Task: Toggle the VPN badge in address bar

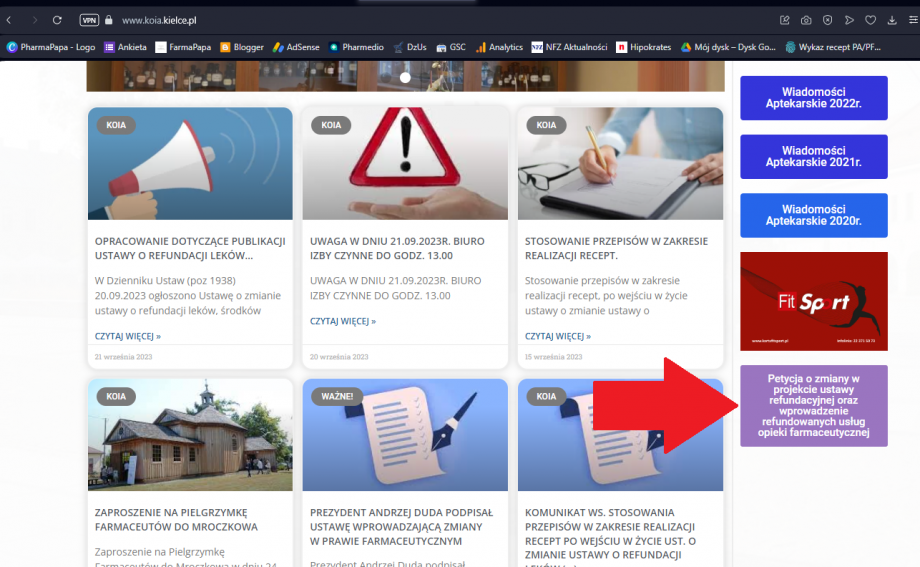Action: (x=89, y=20)
